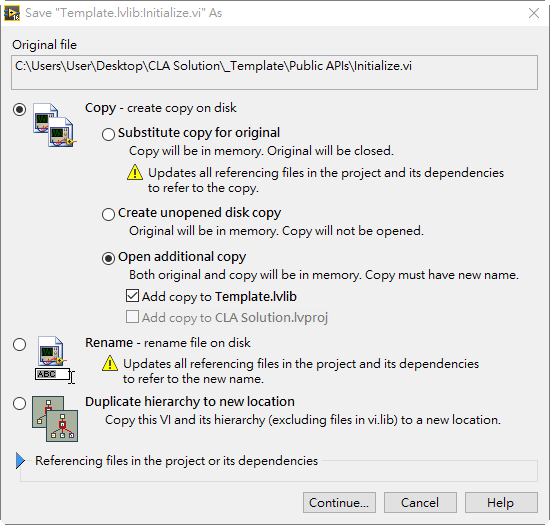Click the Copy VI files icon
The height and width of the screenshot is (525, 550).
coord(54,125)
